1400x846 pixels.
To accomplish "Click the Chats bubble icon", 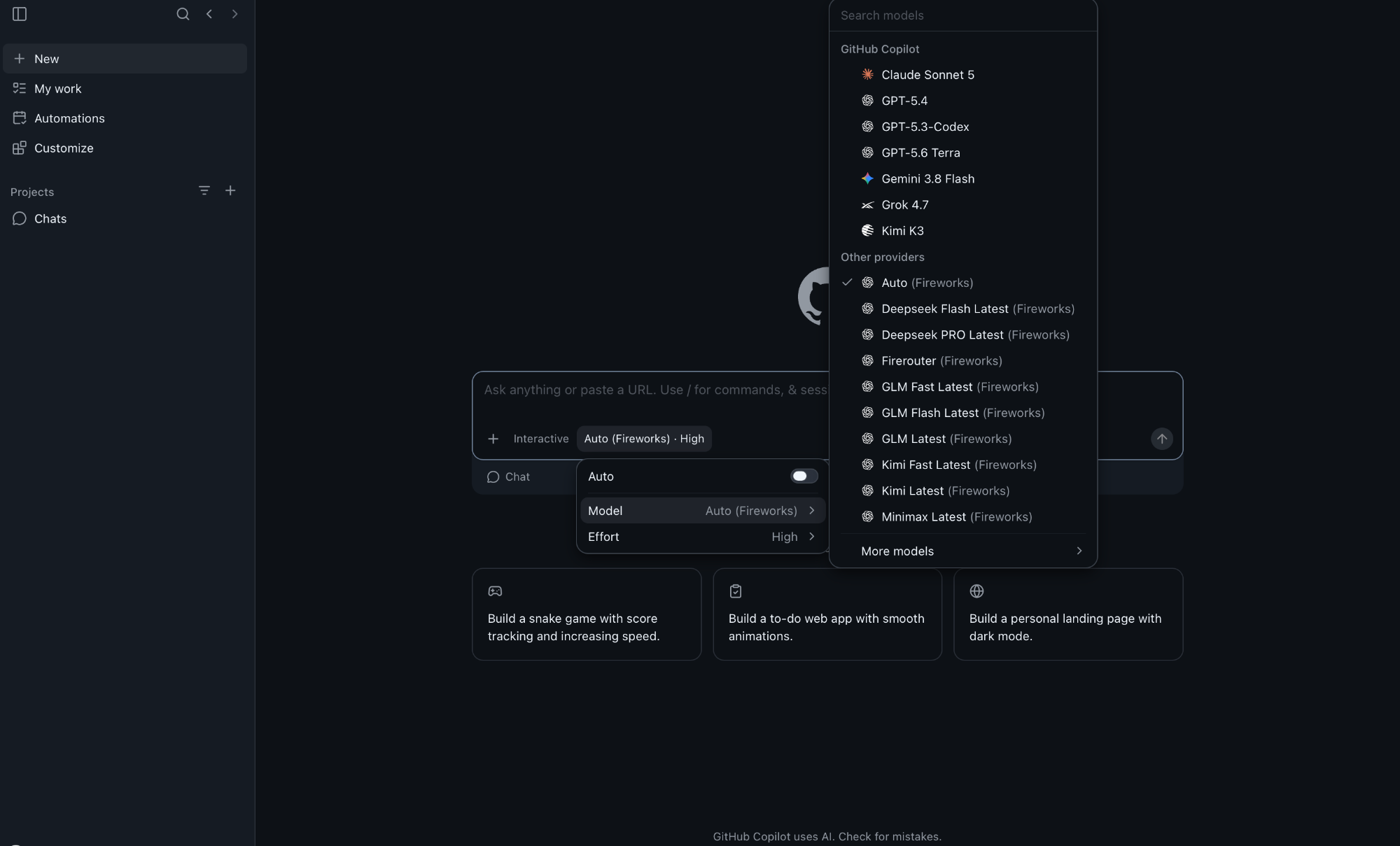I will click(x=20, y=218).
